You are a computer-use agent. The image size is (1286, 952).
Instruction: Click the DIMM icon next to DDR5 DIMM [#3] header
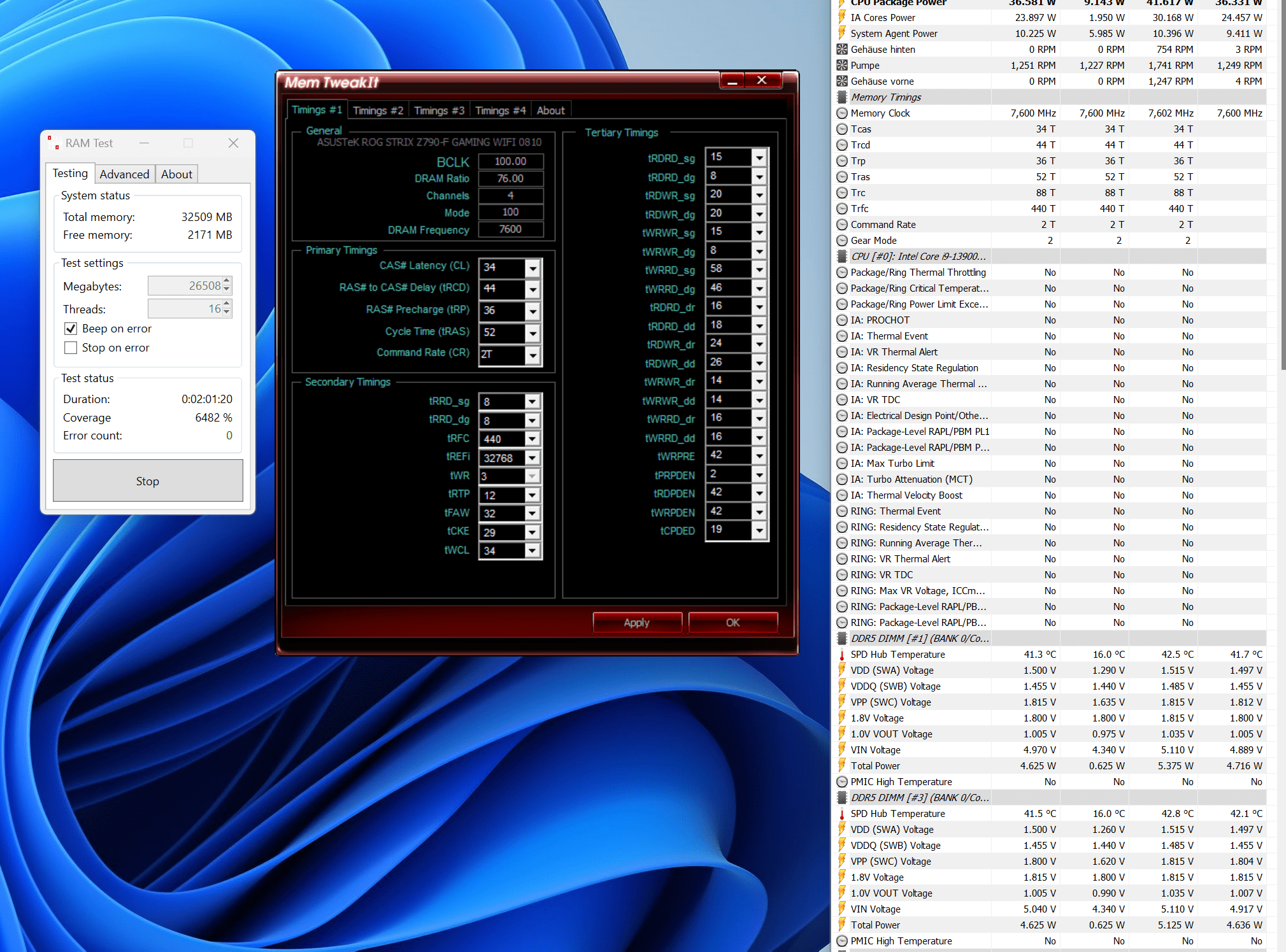[842, 798]
